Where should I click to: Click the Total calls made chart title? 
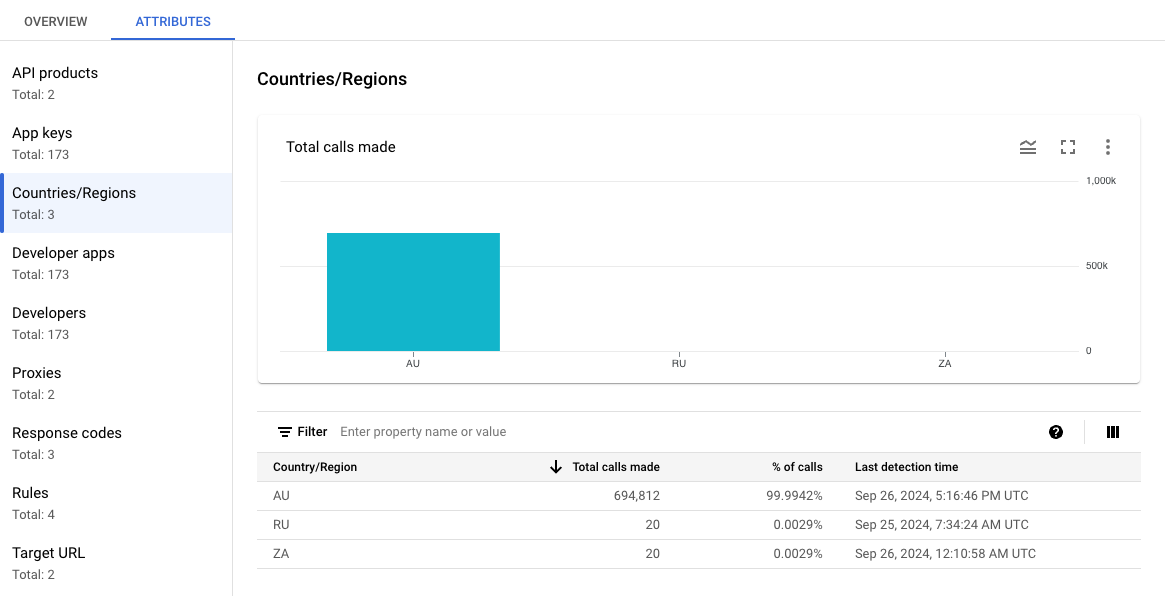point(341,147)
